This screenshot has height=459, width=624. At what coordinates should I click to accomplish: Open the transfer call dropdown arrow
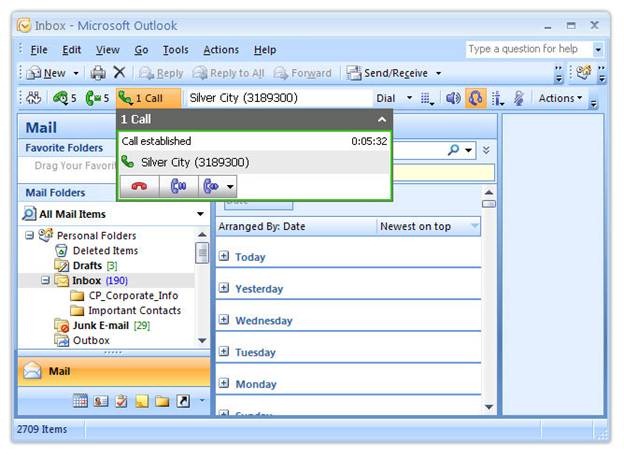click(230, 186)
